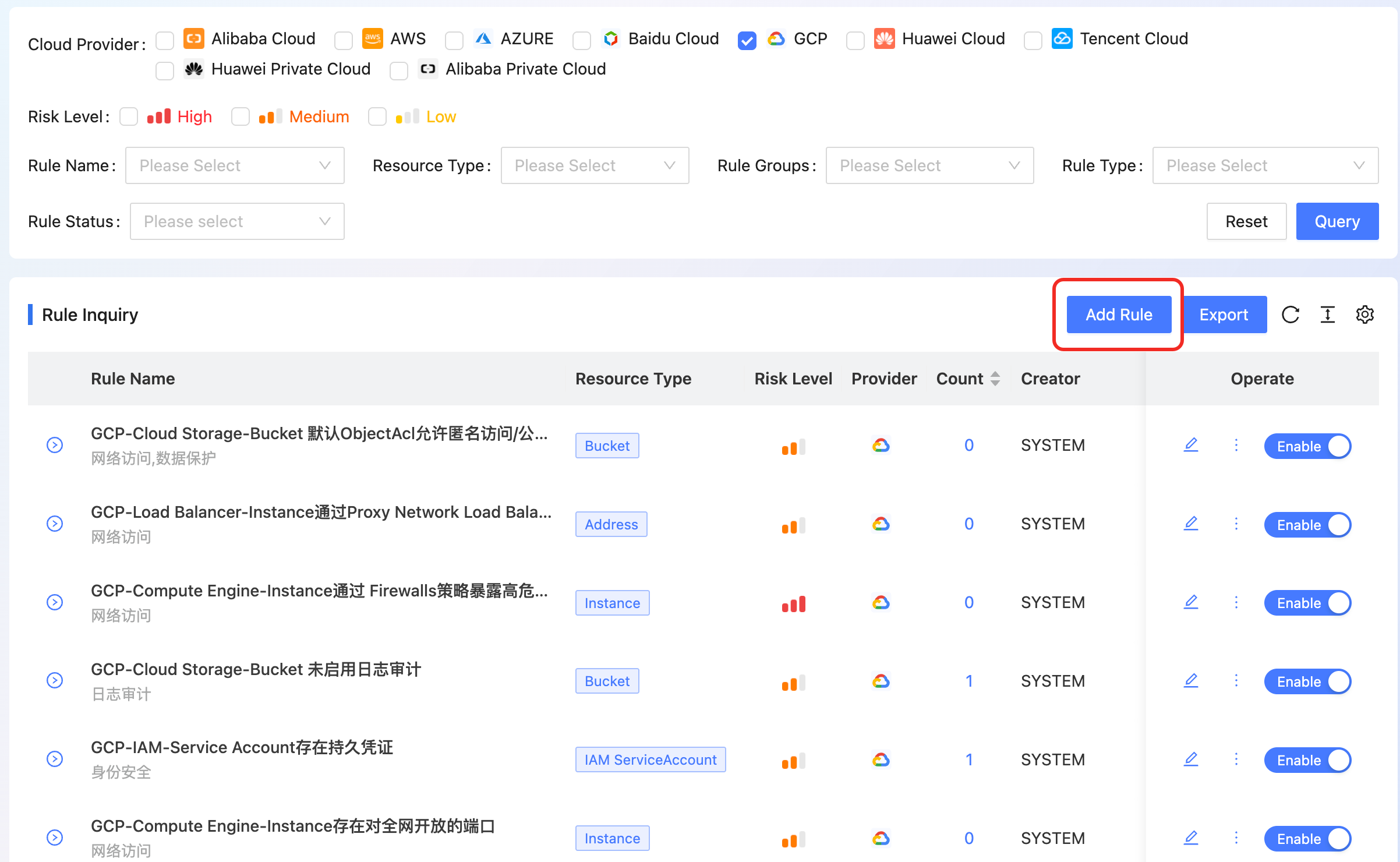The height and width of the screenshot is (862, 1400).
Task: Click the Address resource type tag
Action: tap(611, 524)
